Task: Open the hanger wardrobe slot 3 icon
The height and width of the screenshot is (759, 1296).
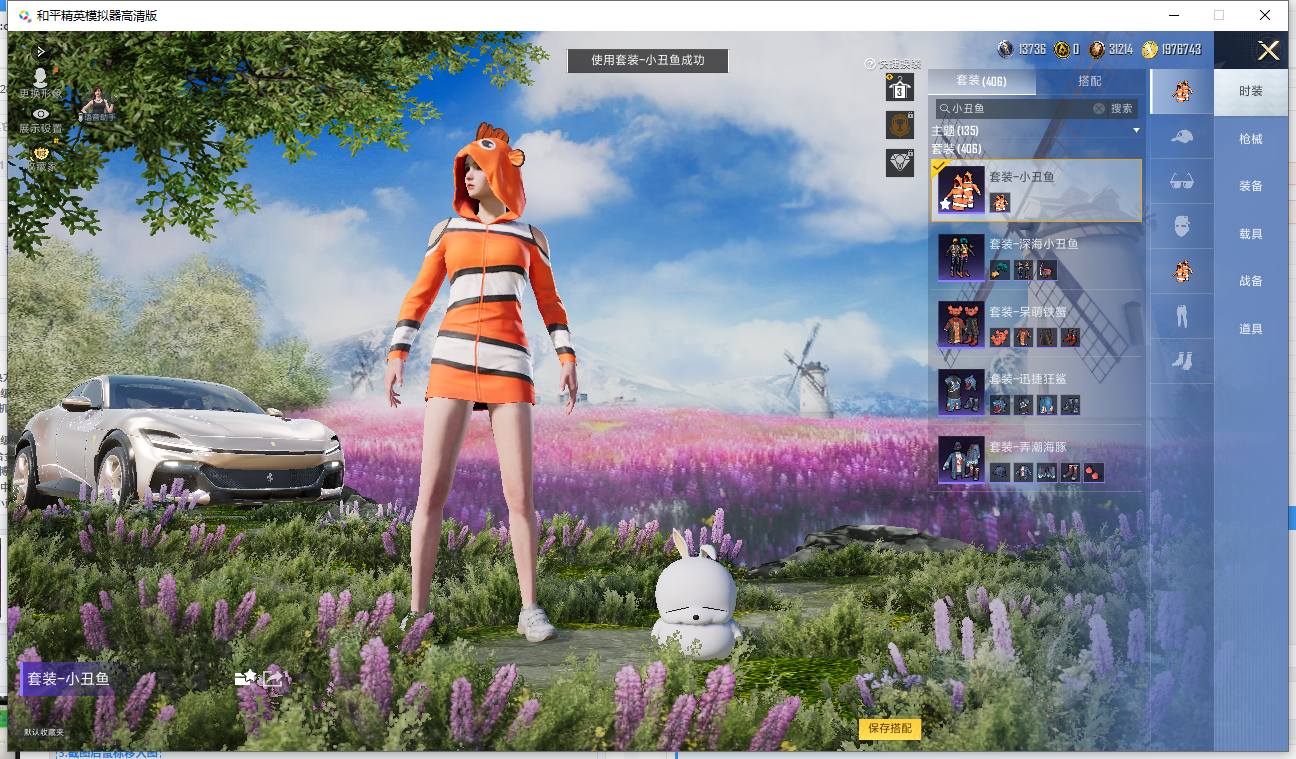Action: tap(900, 89)
